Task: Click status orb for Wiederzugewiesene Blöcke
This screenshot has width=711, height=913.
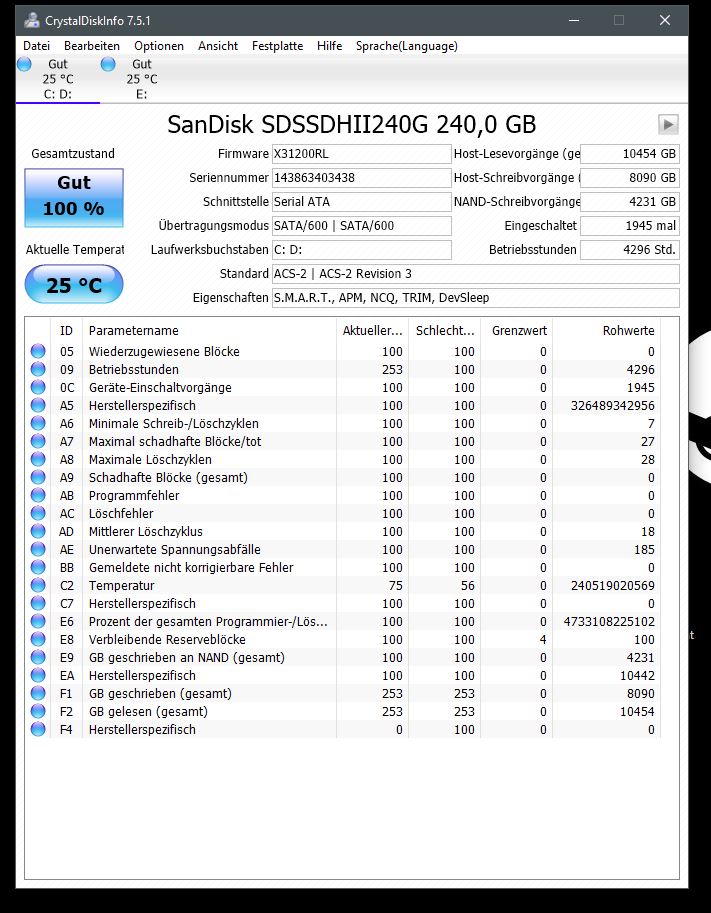Action: [x=38, y=351]
